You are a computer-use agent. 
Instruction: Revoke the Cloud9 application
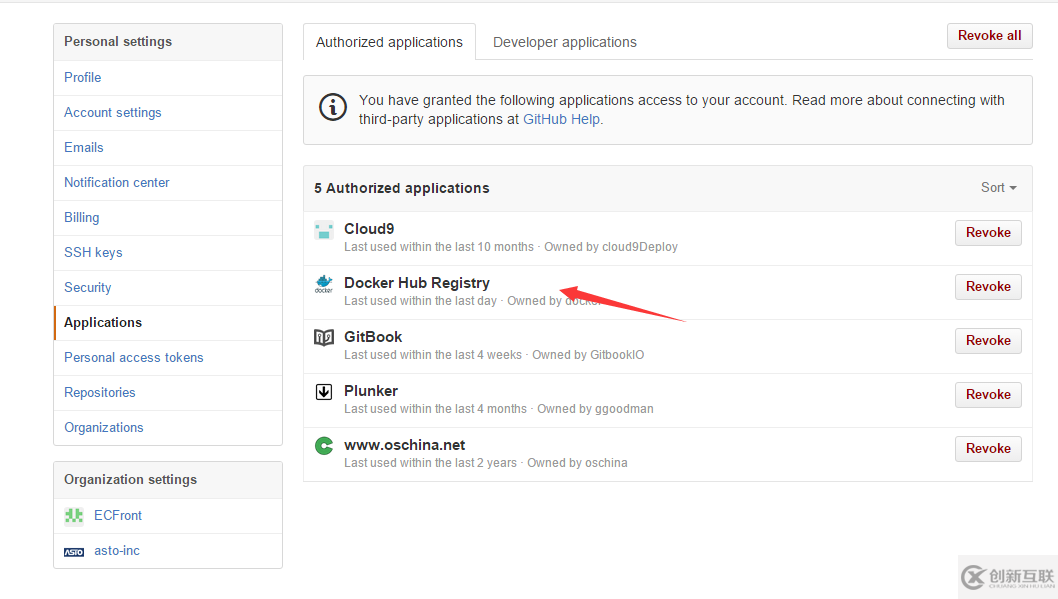coord(988,233)
